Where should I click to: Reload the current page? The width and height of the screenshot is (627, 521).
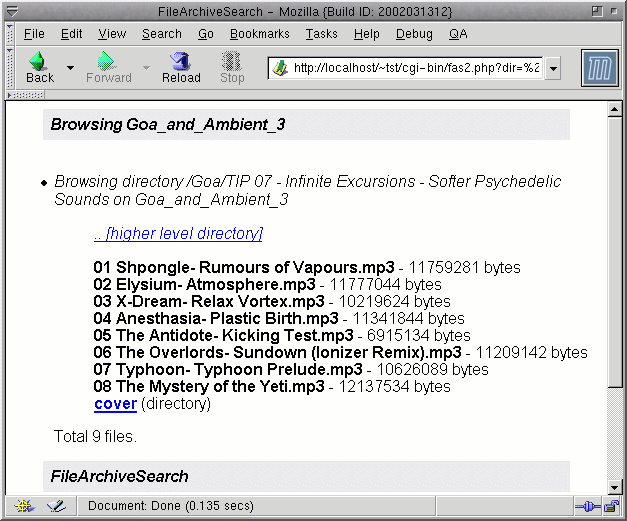pos(181,67)
